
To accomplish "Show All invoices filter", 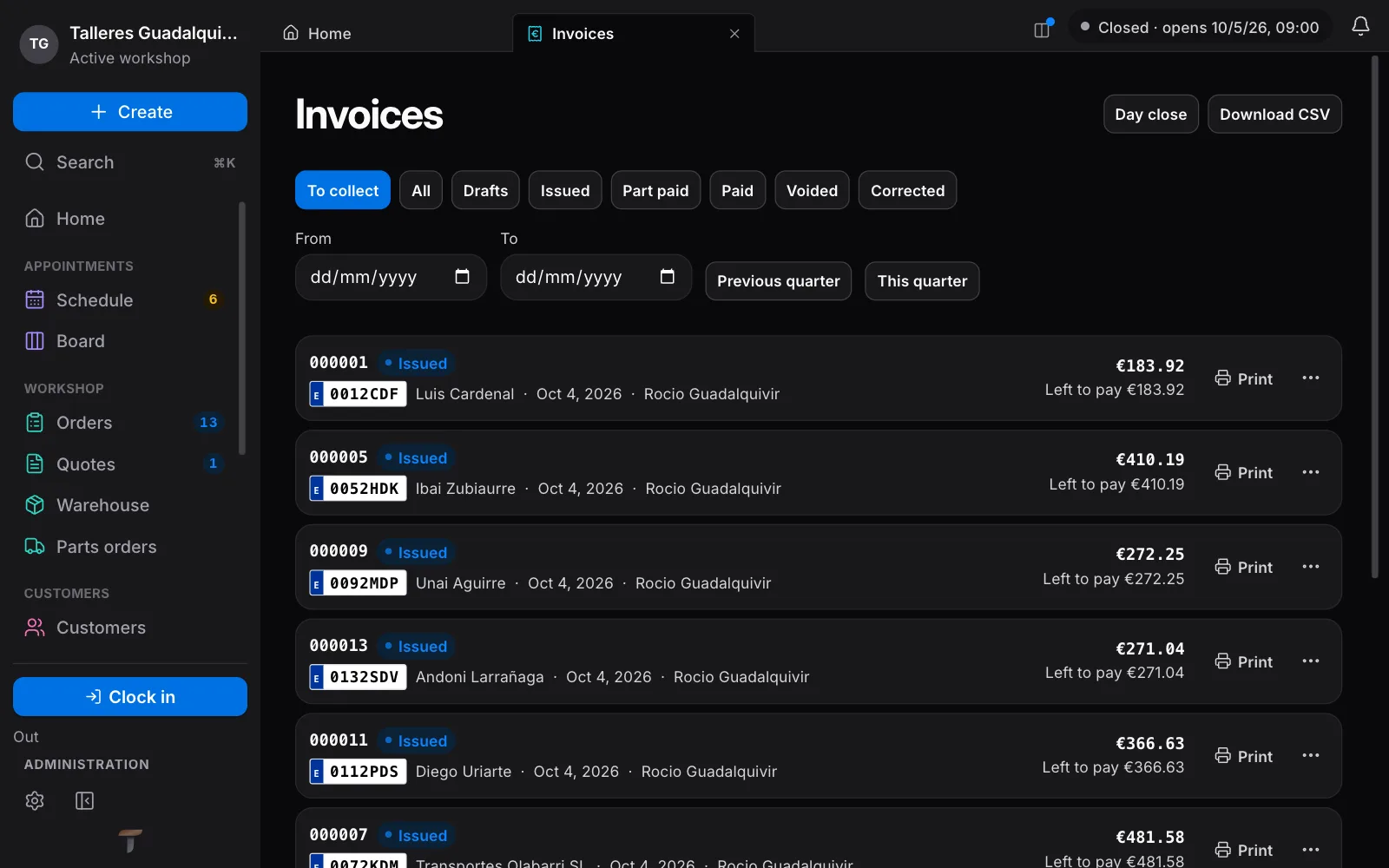I will [x=421, y=191].
